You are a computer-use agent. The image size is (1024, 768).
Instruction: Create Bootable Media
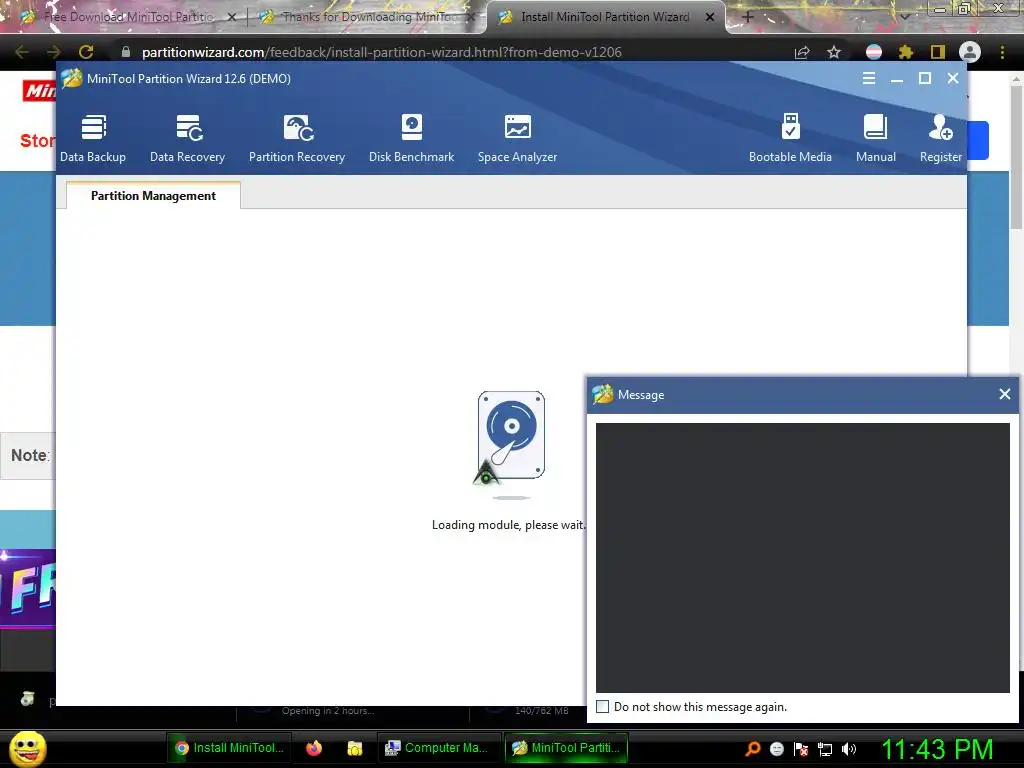(790, 138)
